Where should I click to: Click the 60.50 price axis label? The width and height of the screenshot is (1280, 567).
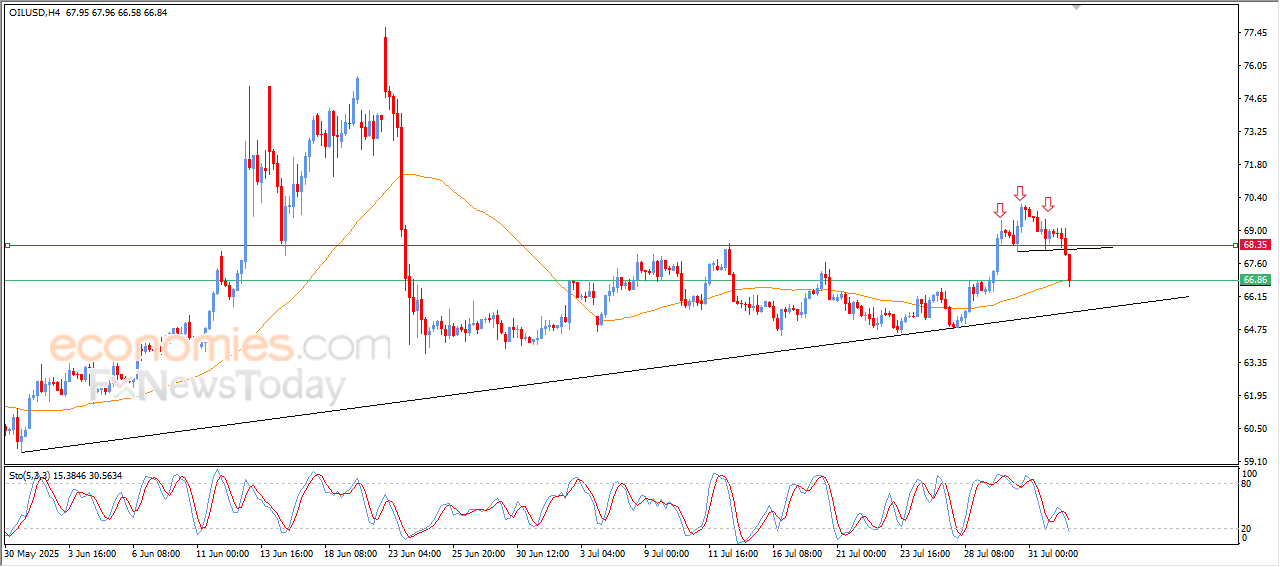tap(1256, 429)
